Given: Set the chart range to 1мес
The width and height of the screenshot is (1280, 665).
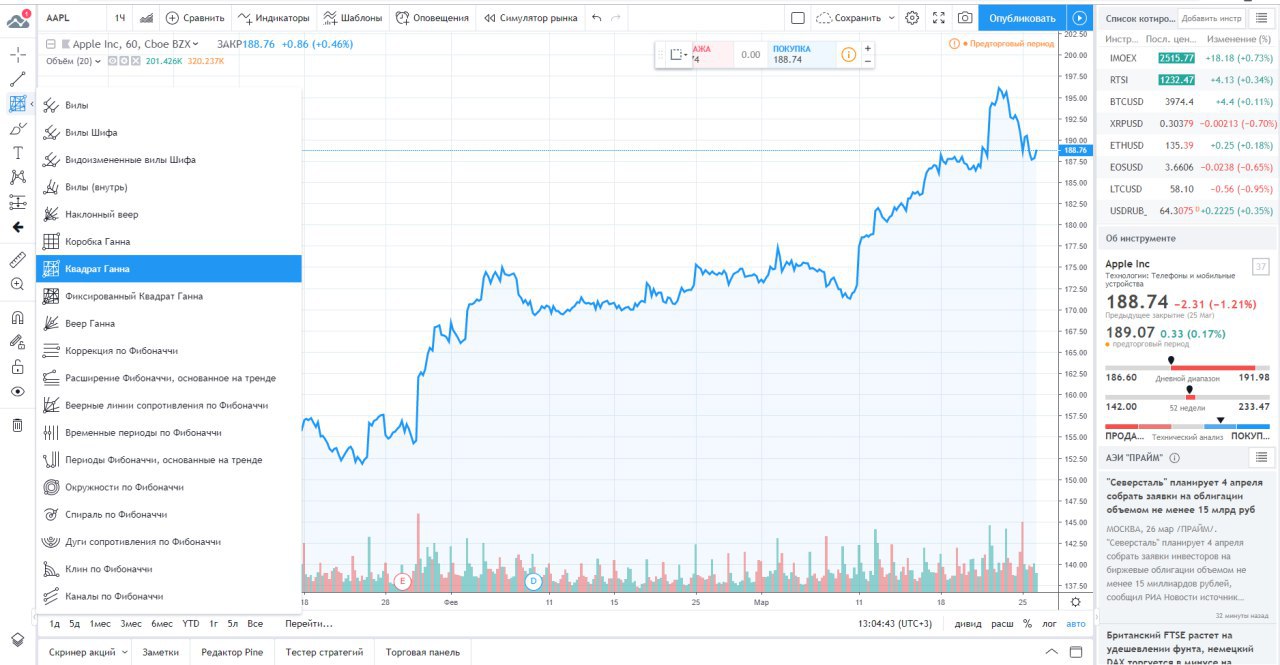Looking at the screenshot, I should point(99,624).
